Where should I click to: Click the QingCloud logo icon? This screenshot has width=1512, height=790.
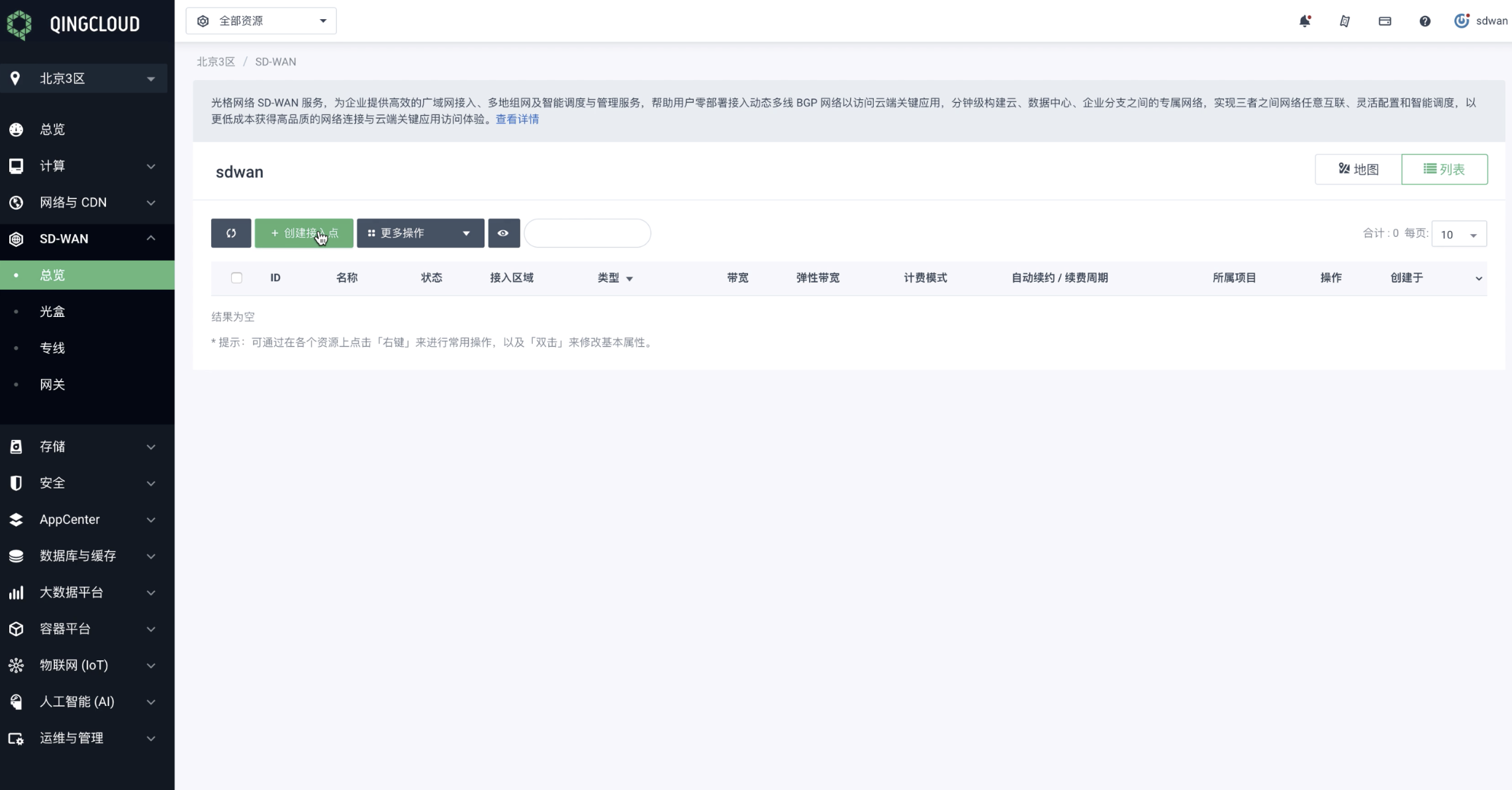(x=19, y=25)
